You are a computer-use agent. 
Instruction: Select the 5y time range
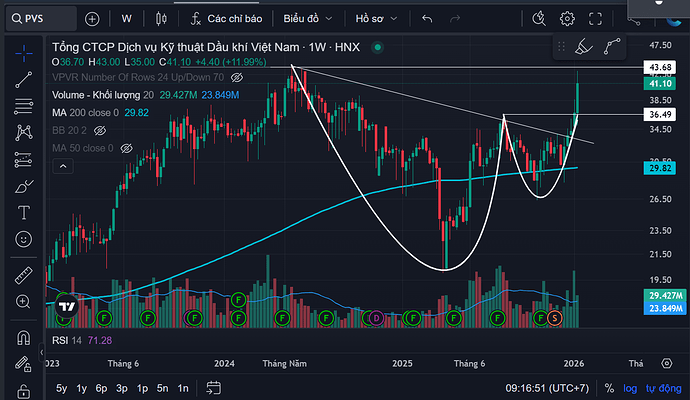(62, 388)
